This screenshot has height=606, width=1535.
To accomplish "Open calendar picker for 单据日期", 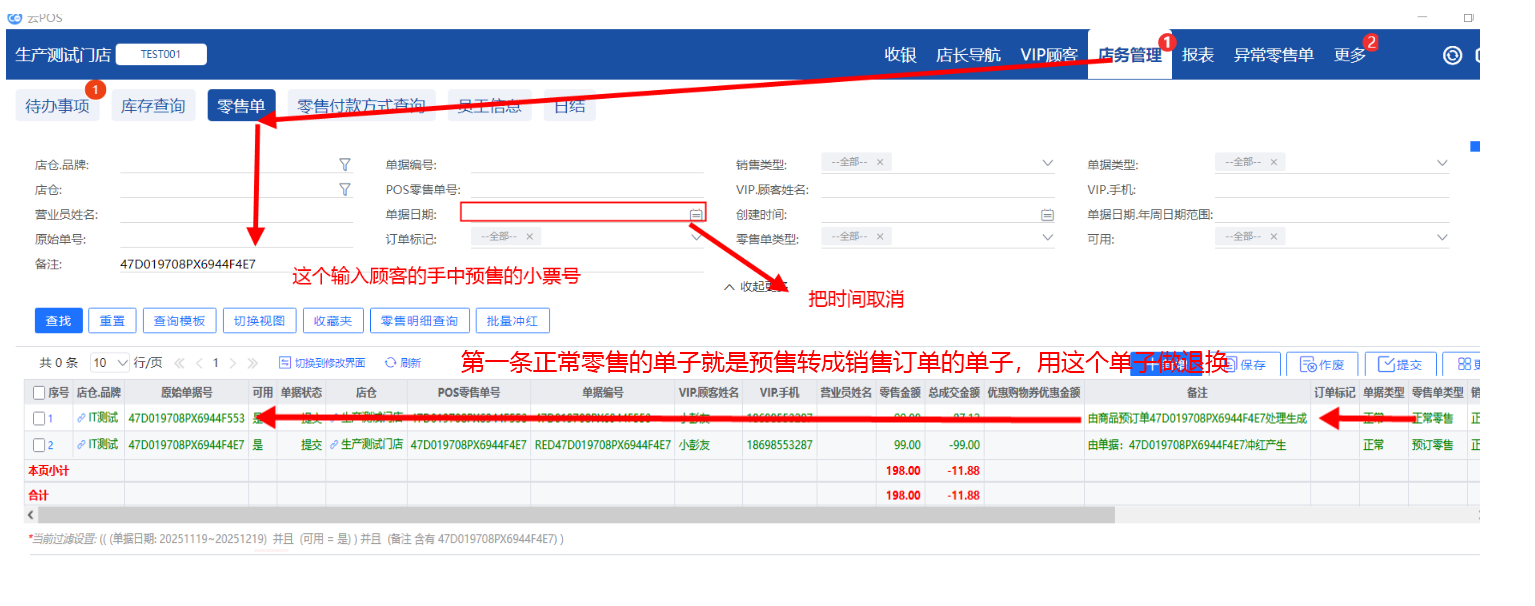I will tap(695, 213).
